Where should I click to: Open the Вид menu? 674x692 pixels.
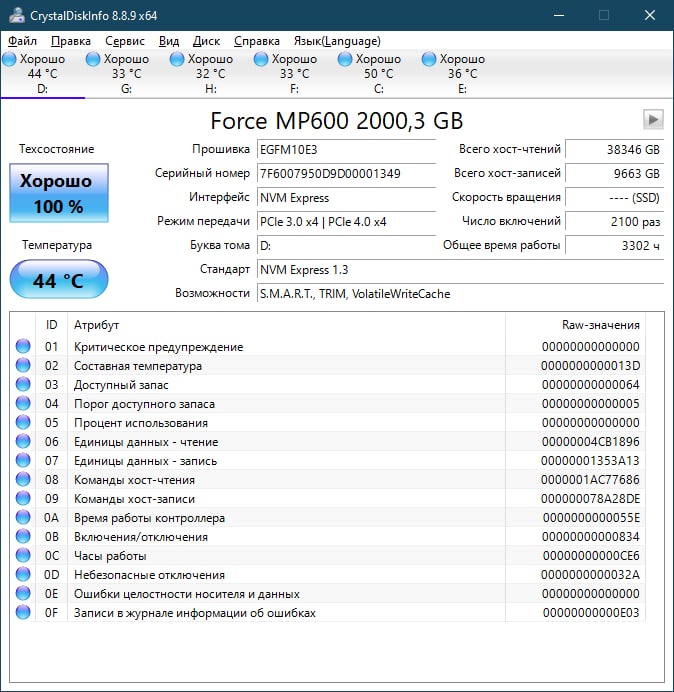point(169,41)
